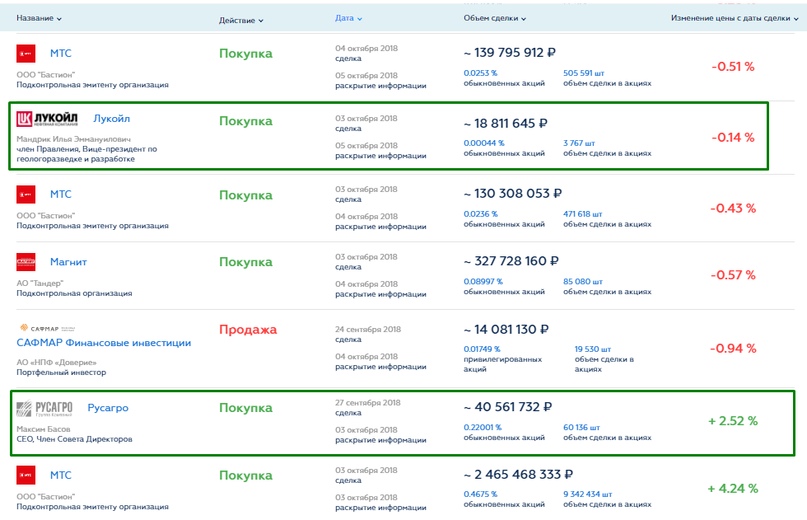Click MTS logo in 2 465 468 333 ₽ row
The height and width of the screenshot is (520, 807).
click(x=26, y=475)
